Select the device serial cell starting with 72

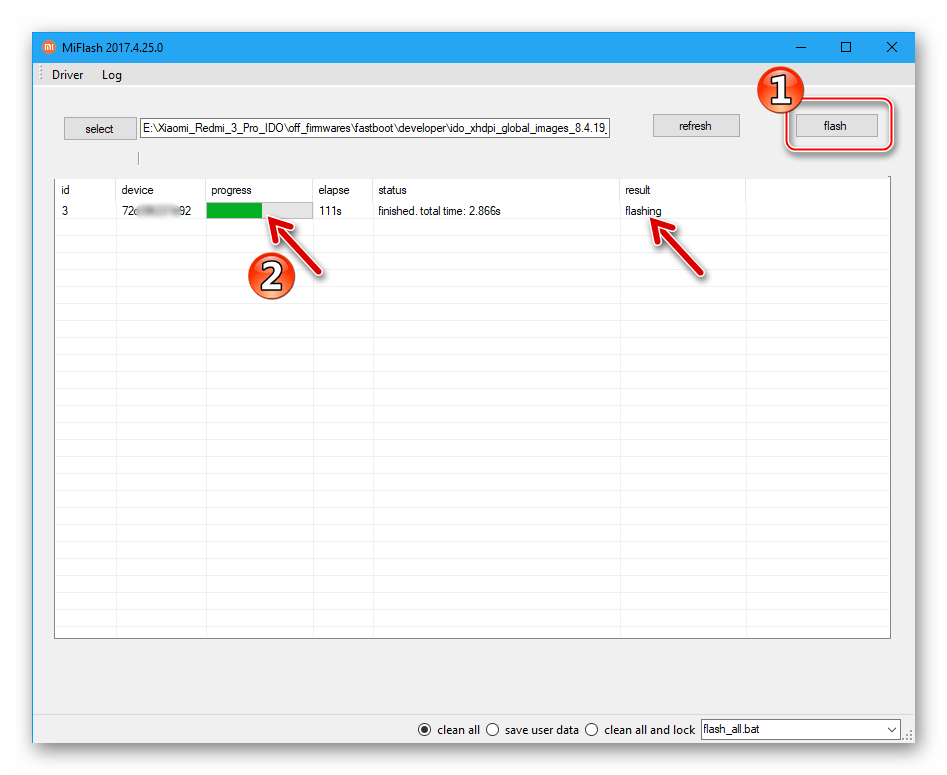pos(156,211)
